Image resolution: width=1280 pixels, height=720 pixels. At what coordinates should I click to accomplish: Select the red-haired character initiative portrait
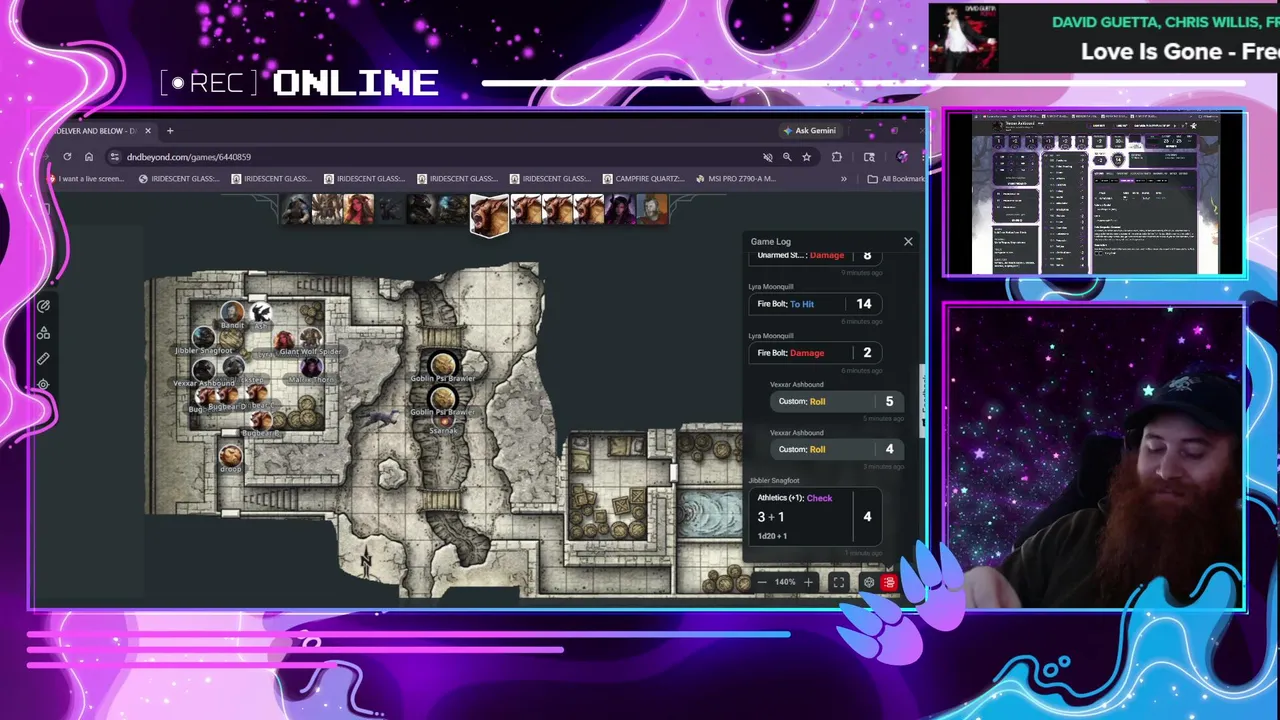tap(358, 208)
